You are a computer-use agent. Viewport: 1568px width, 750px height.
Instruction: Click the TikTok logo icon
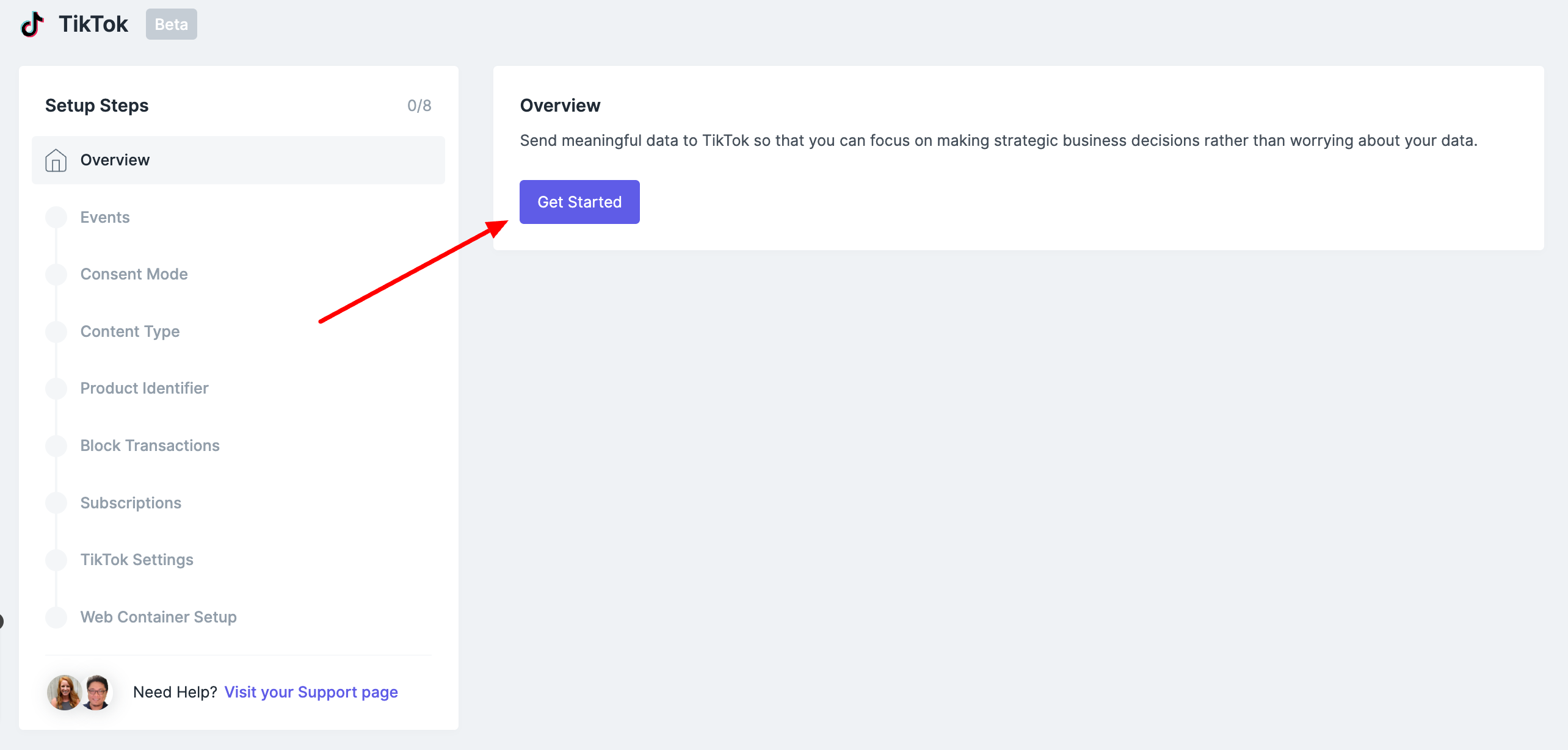(32, 24)
